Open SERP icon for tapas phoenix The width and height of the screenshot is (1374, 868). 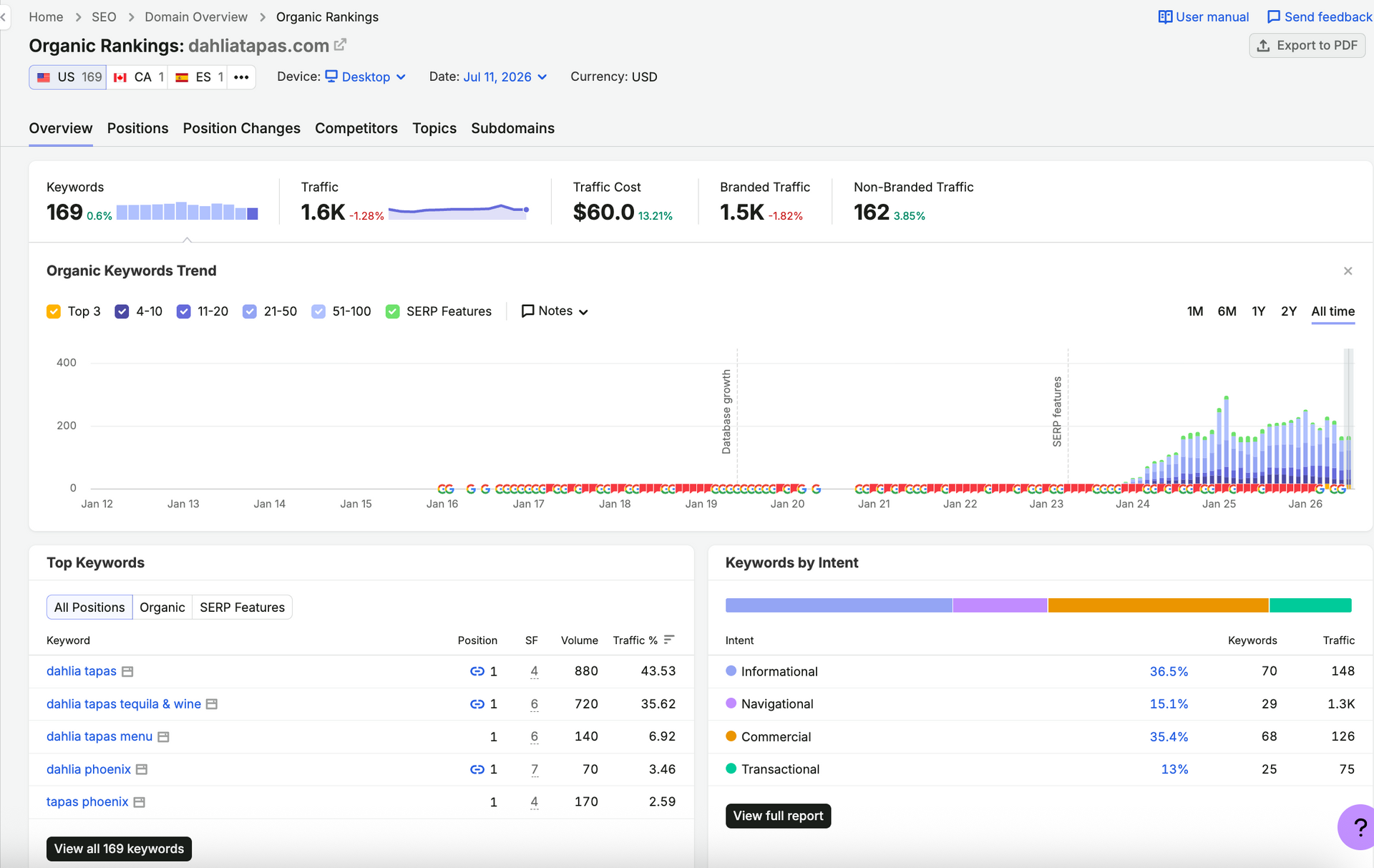140,802
